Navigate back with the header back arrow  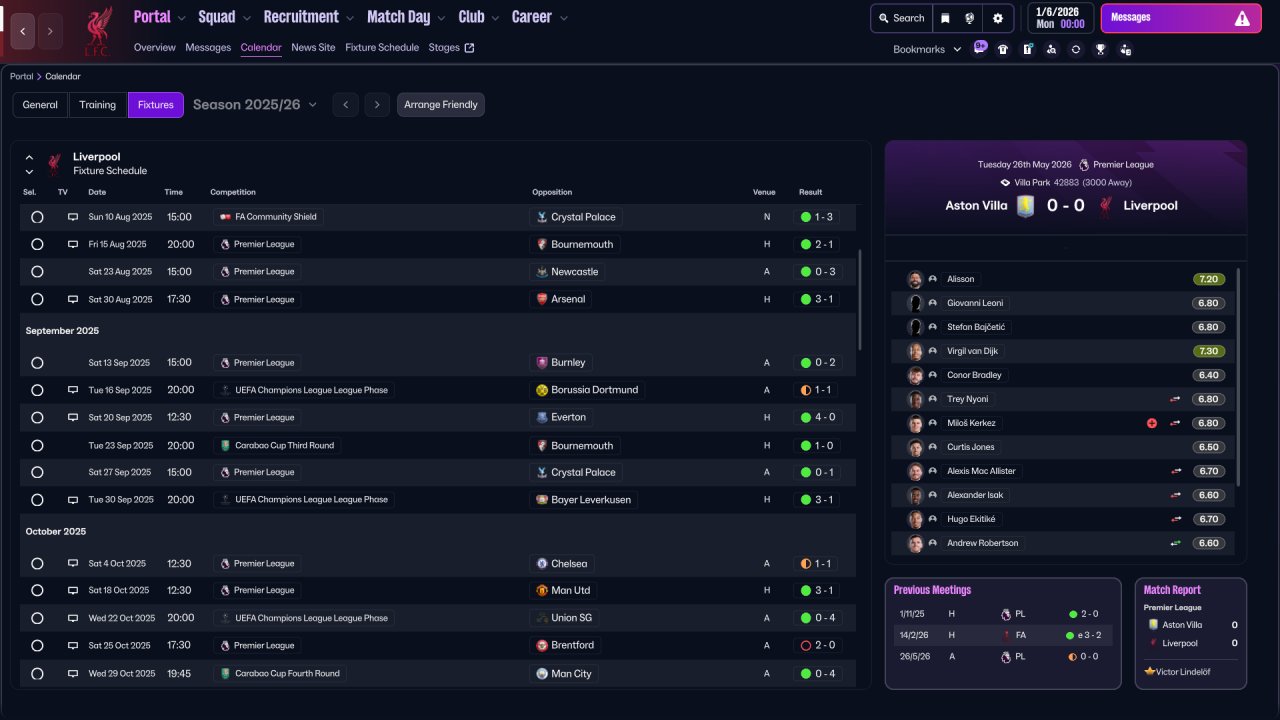coord(22,31)
